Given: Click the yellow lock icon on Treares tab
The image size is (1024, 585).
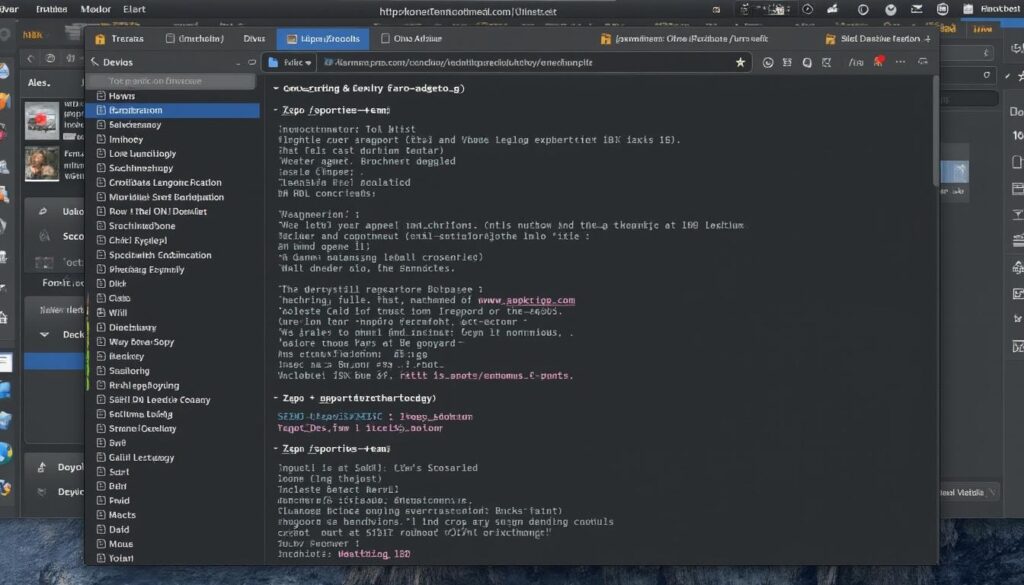Looking at the screenshot, I should (99, 39).
